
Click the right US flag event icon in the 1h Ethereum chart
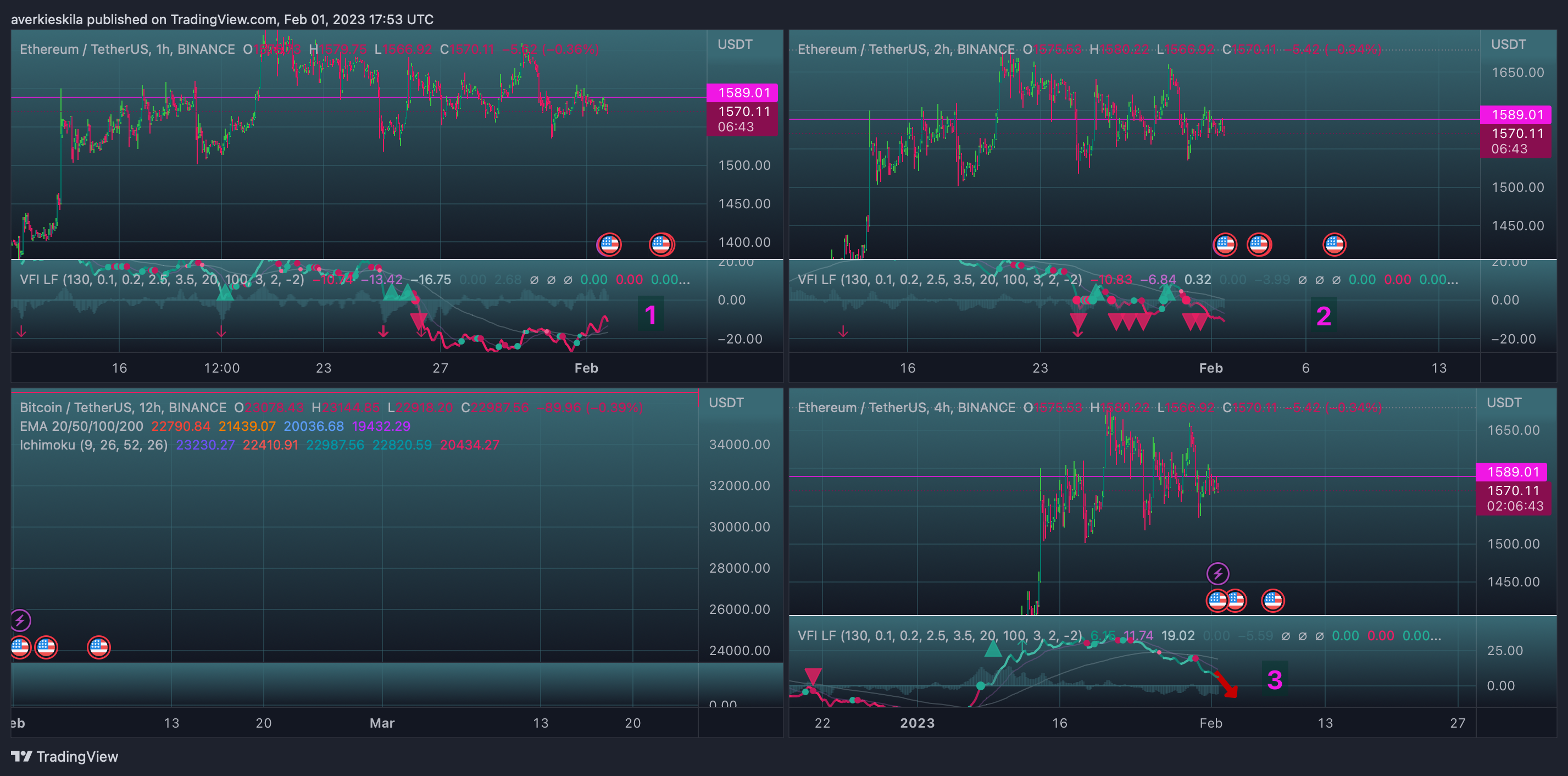pyautogui.click(x=661, y=245)
